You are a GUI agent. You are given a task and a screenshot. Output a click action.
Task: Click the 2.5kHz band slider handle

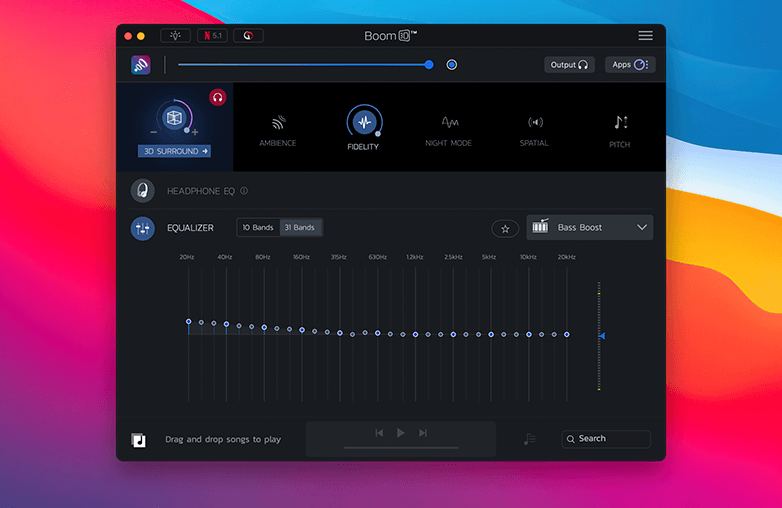tap(453, 335)
